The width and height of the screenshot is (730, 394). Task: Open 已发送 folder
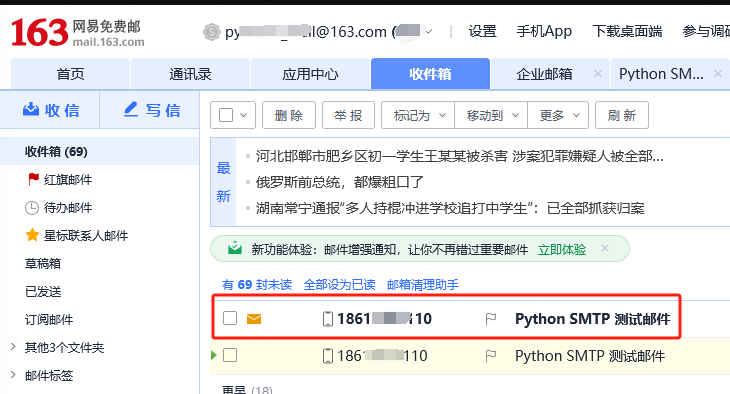pyautogui.click(x=43, y=292)
